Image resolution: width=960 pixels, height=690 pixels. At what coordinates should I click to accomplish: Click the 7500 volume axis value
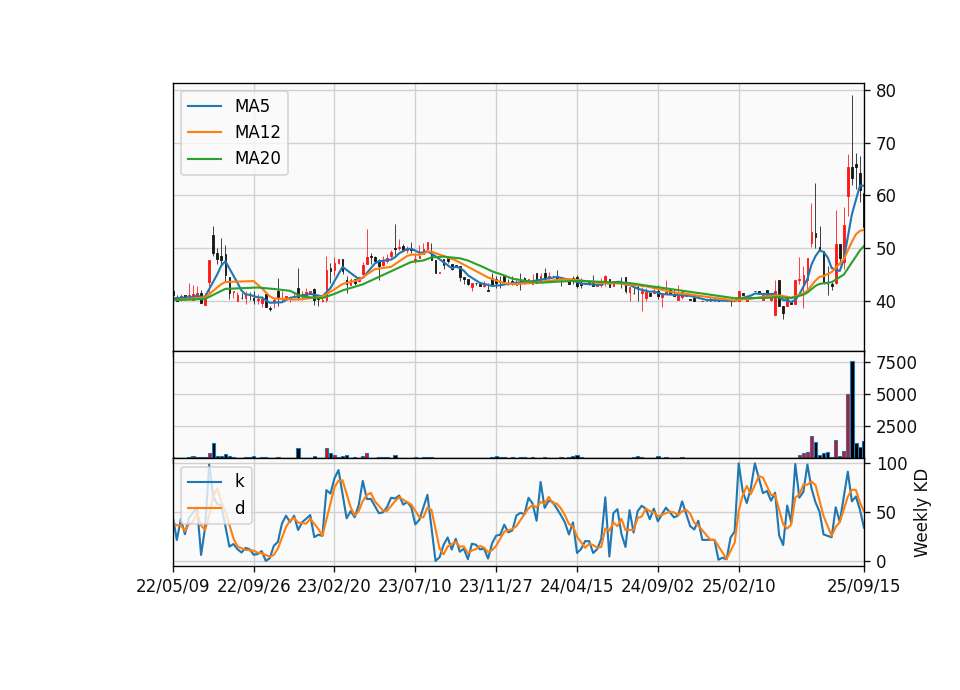[896, 363]
